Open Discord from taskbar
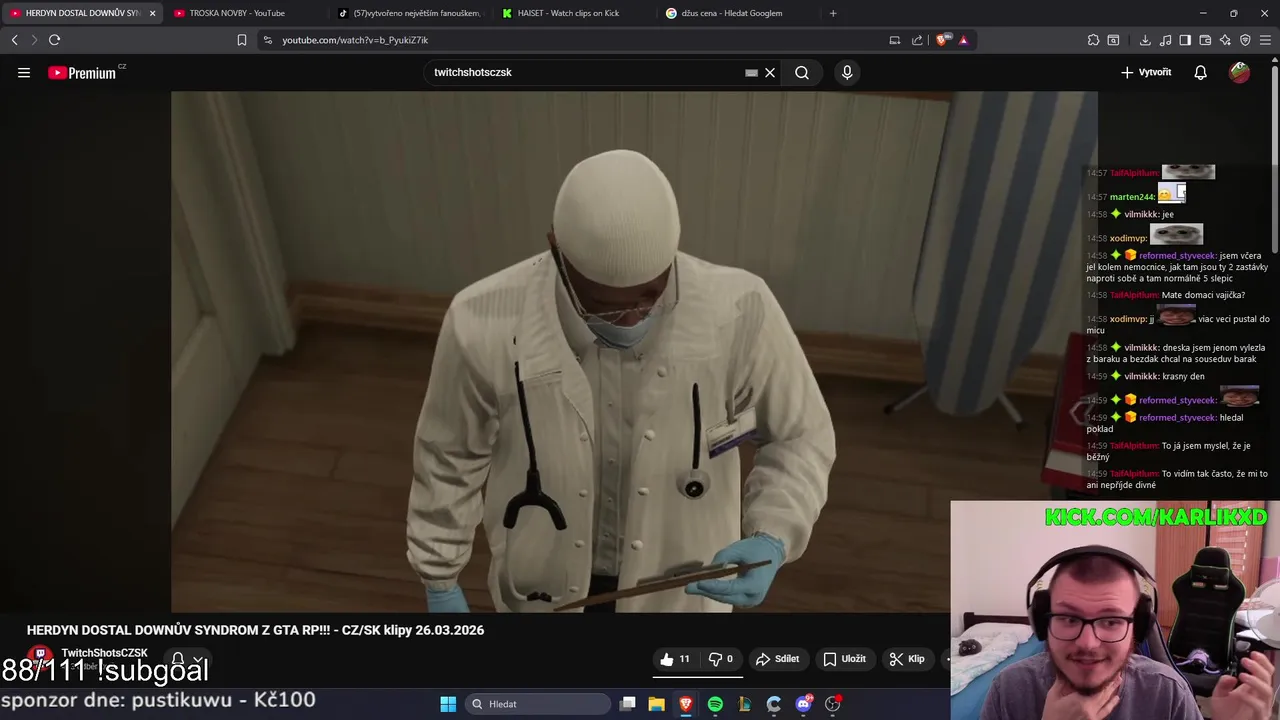The width and height of the screenshot is (1280, 720). click(803, 704)
